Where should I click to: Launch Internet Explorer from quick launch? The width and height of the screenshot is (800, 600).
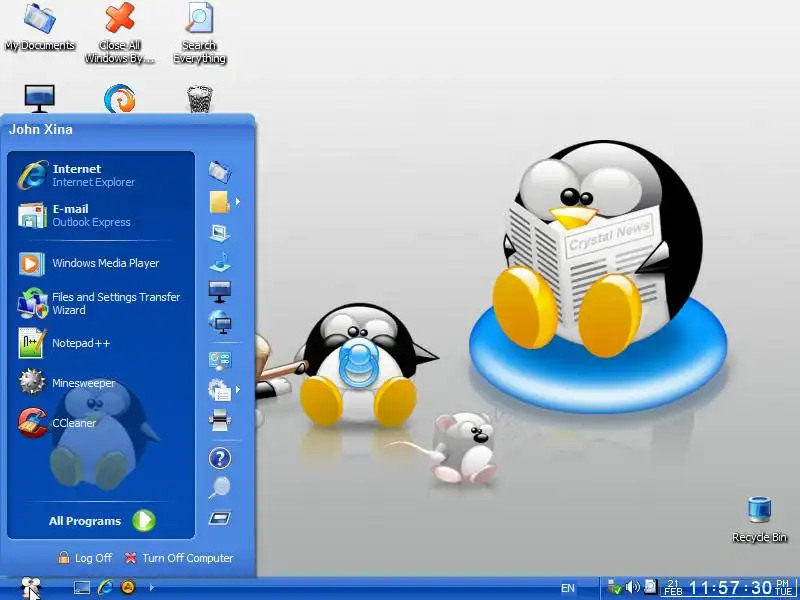coord(105,587)
